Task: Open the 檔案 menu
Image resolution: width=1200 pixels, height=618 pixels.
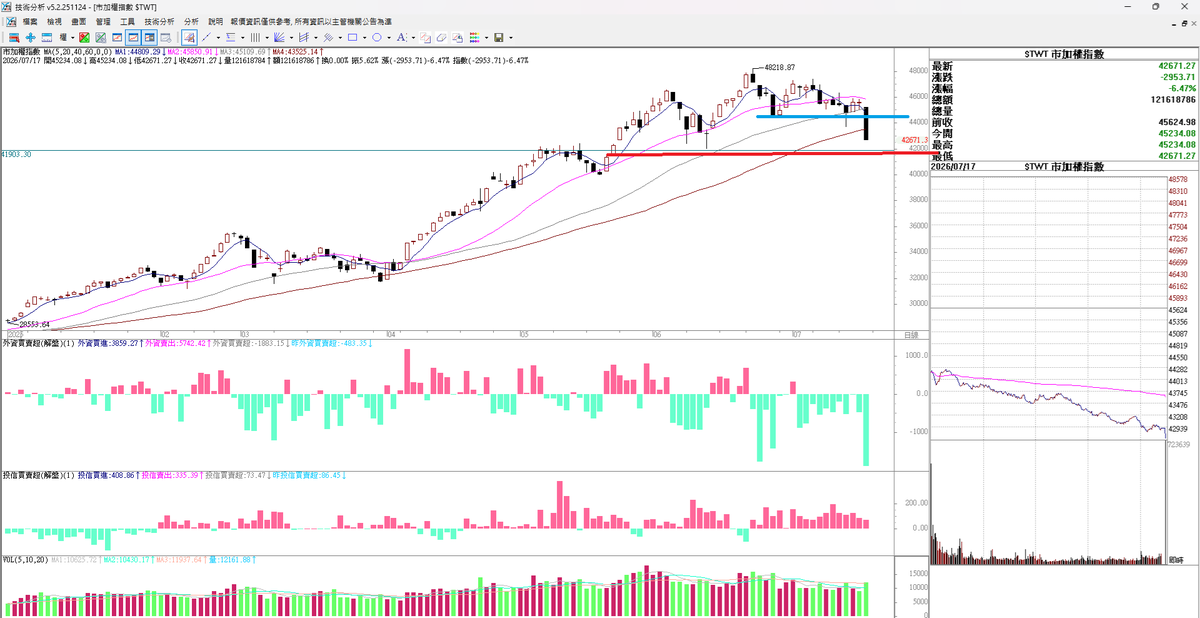Action: point(30,20)
